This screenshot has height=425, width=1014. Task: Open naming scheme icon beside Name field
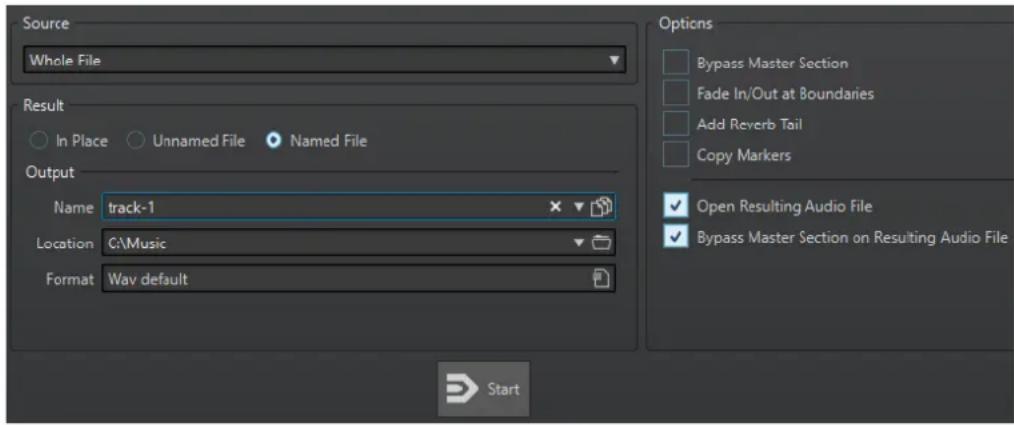point(602,207)
